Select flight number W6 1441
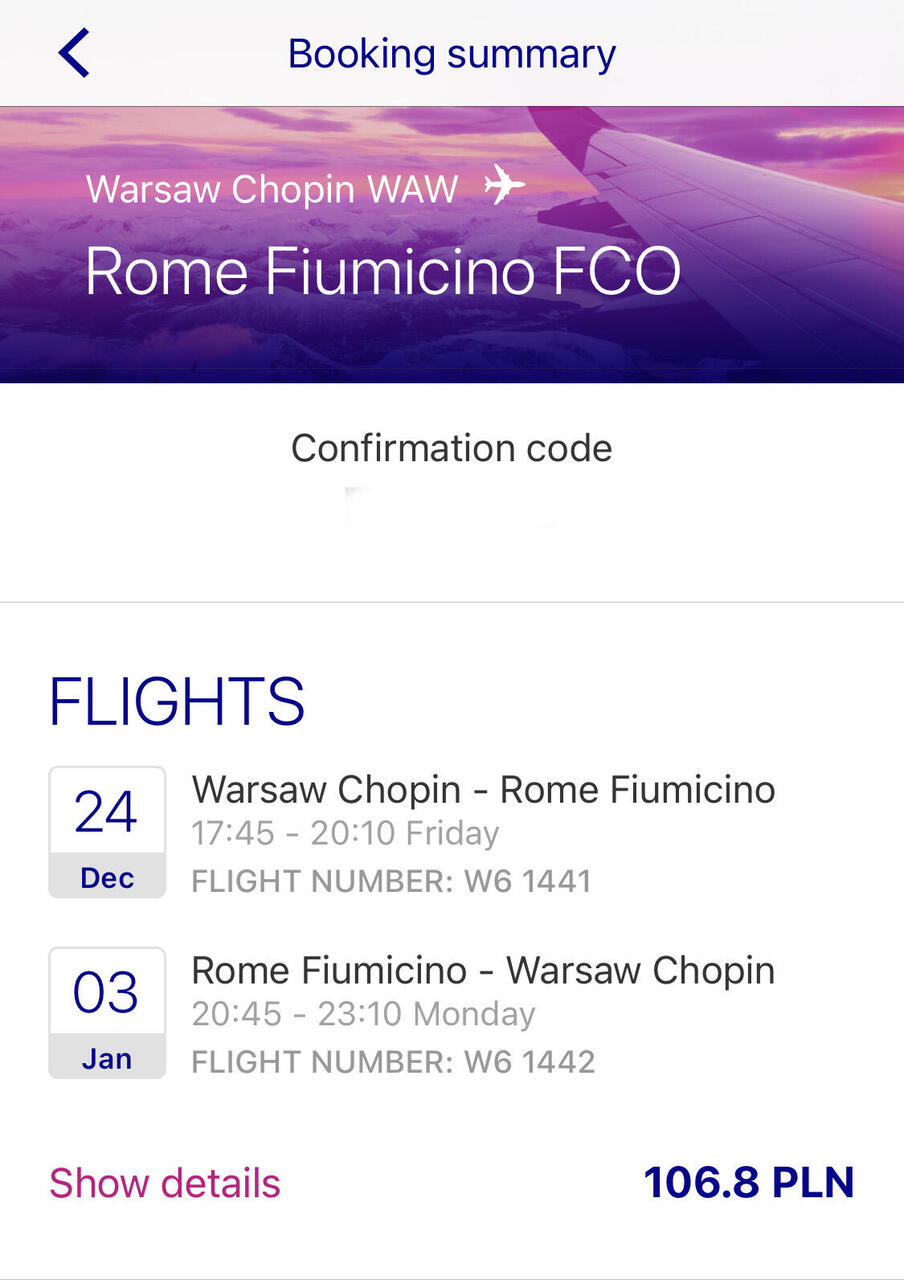This screenshot has height=1280, width=904. [x=391, y=881]
